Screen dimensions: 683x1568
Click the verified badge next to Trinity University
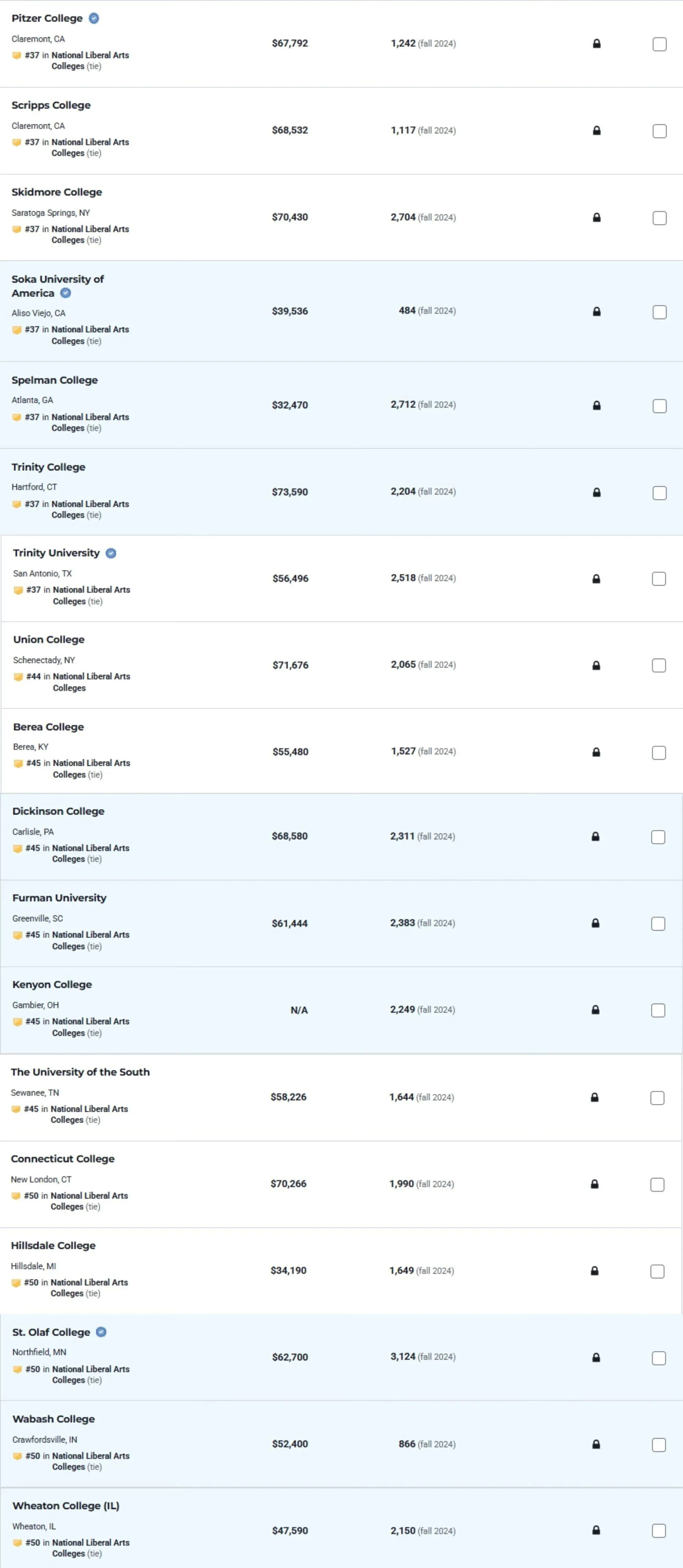(111, 553)
